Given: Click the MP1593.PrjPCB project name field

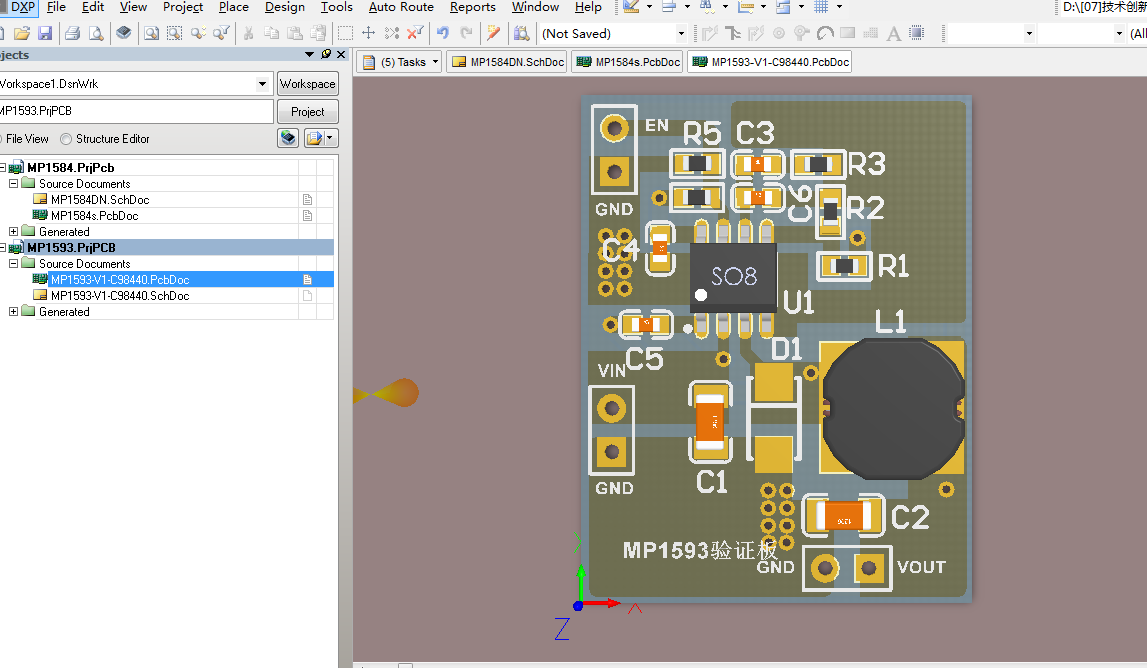Looking at the screenshot, I should (136, 111).
